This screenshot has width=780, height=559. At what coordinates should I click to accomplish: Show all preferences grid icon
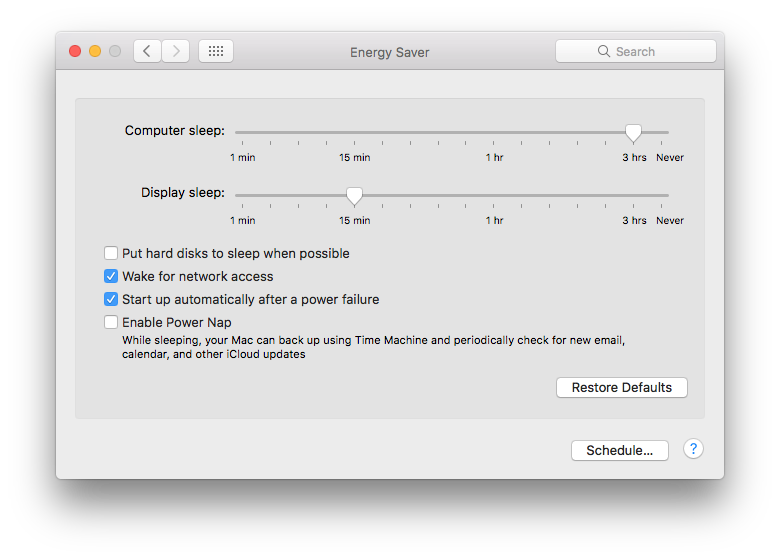[x=216, y=51]
